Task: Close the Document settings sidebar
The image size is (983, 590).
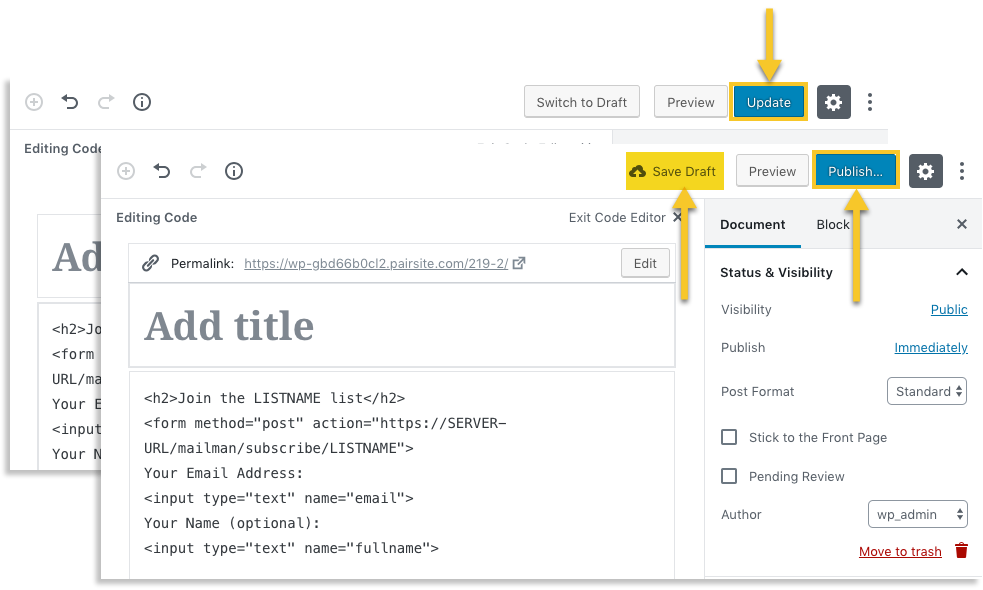Action: [x=962, y=224]
